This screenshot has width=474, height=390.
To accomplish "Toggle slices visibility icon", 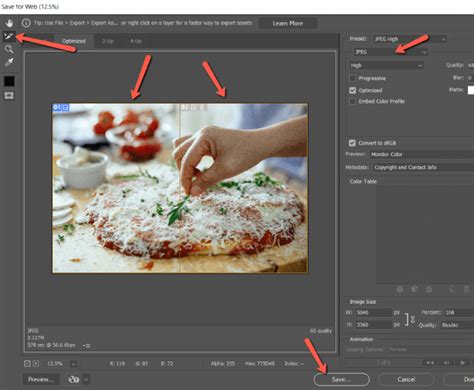I will coord(9,96).
